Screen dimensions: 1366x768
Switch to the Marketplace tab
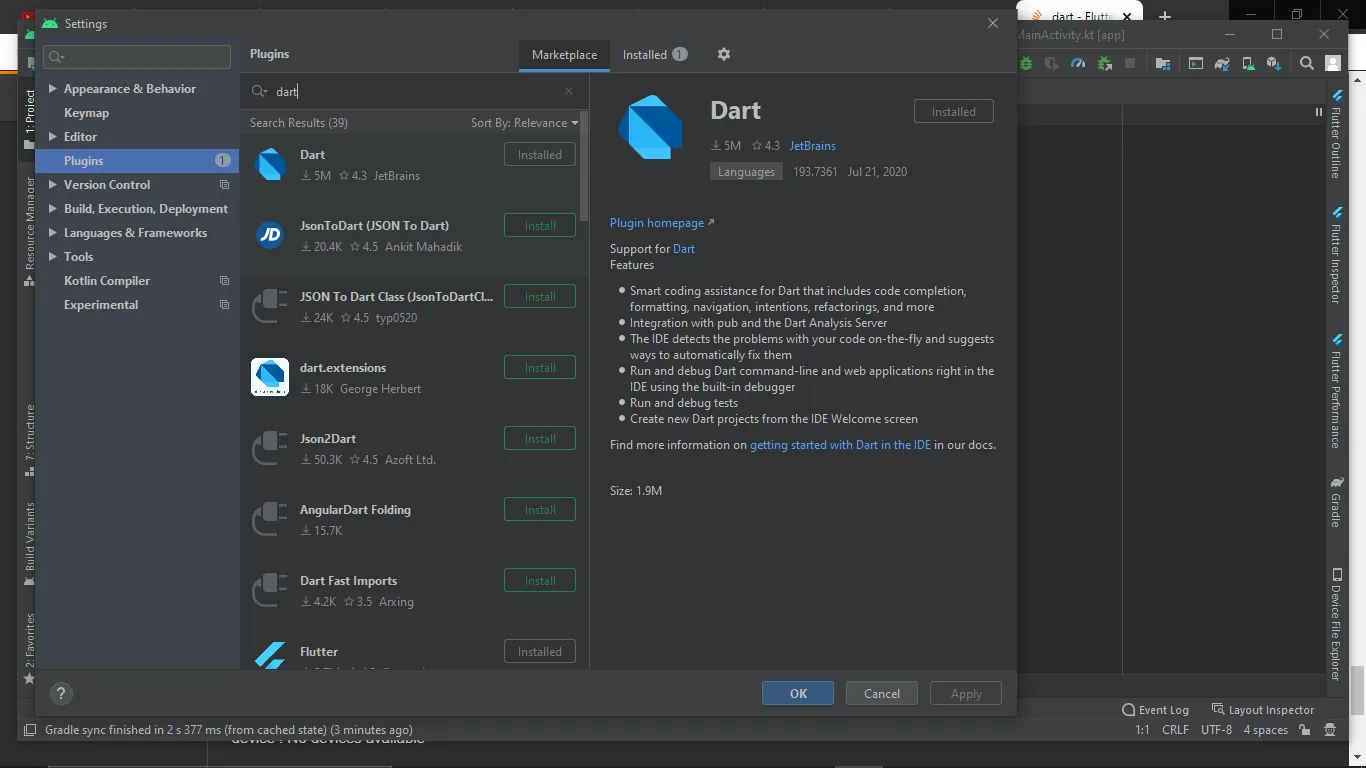(x=564, y=55)
